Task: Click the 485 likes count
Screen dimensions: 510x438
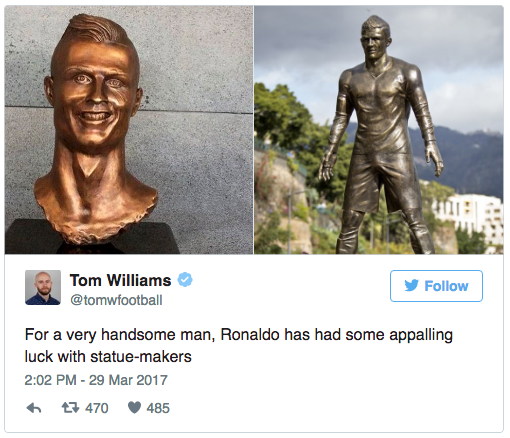Action: point(158,408)
